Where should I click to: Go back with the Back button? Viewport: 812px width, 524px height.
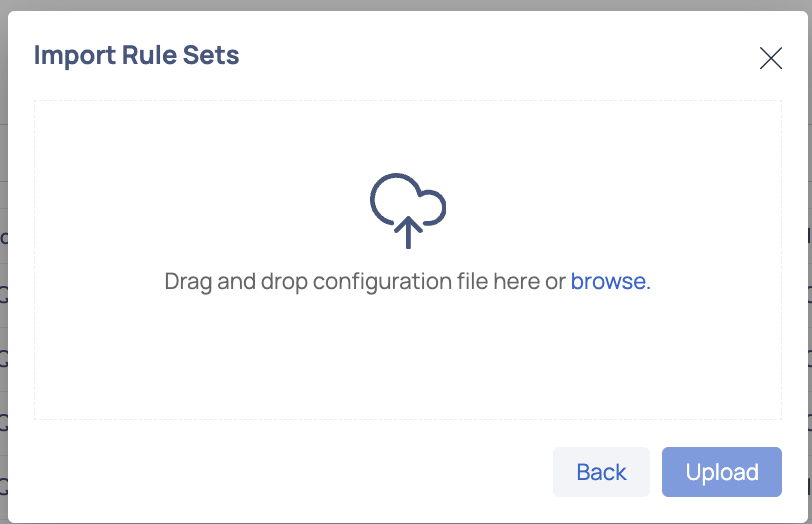[601, 472]
